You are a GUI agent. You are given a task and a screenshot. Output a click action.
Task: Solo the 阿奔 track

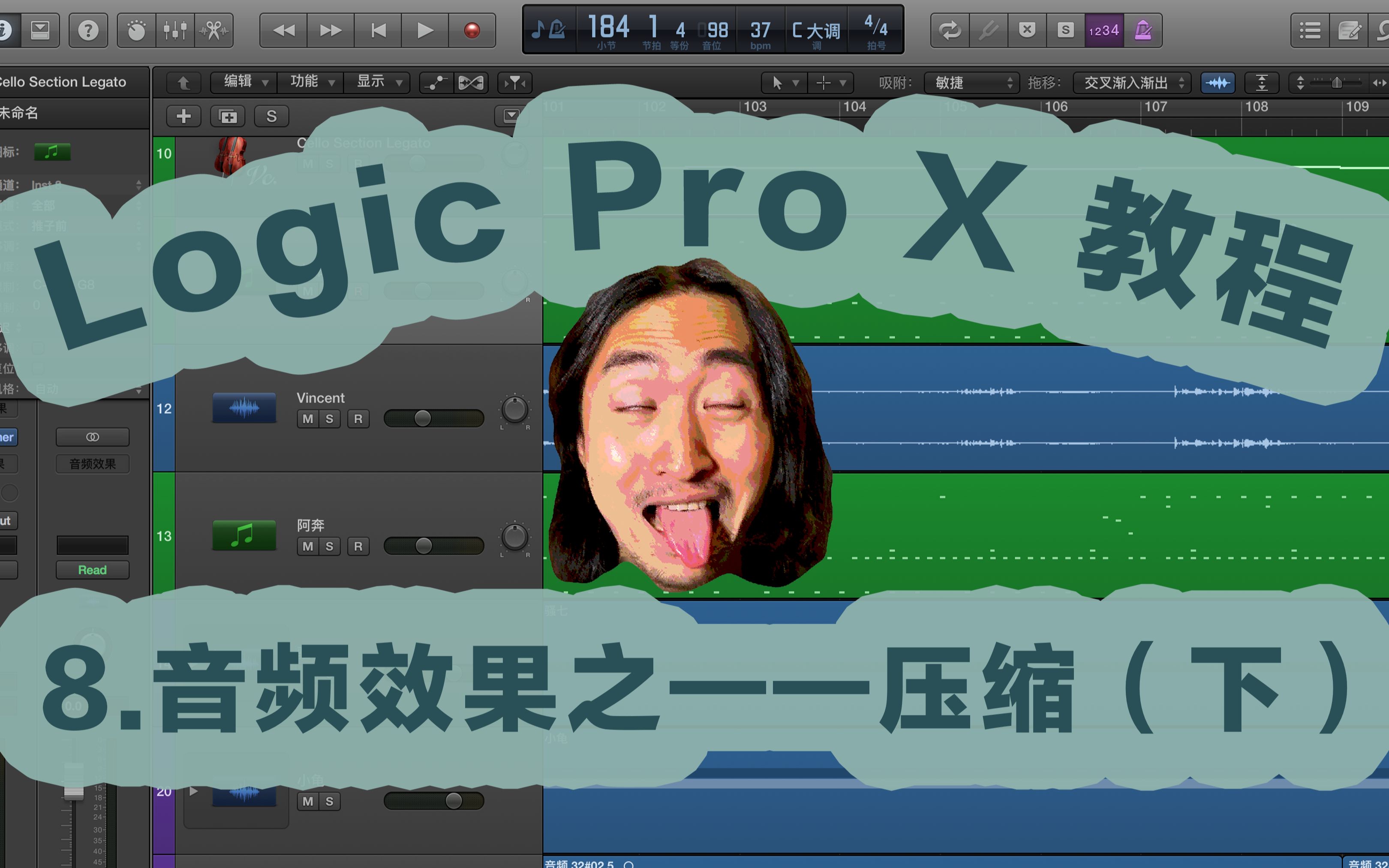coord(329,547)
